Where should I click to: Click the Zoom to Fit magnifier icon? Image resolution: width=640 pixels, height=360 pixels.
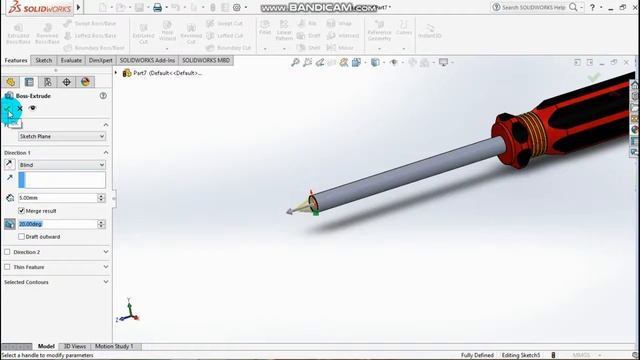[x=295, y=62]
